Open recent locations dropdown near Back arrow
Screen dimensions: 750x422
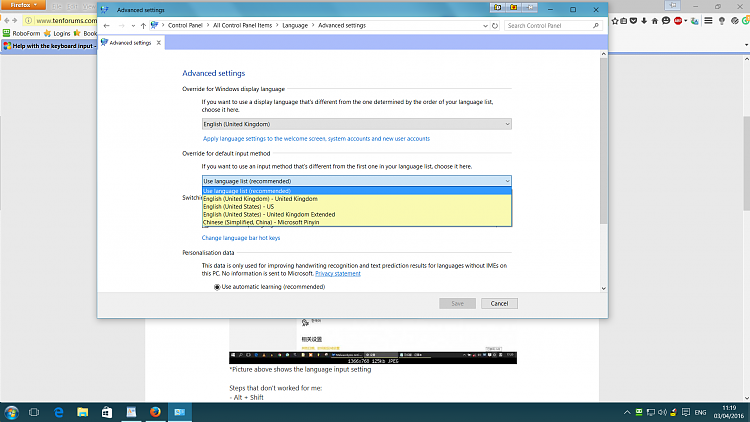[133, 26]
